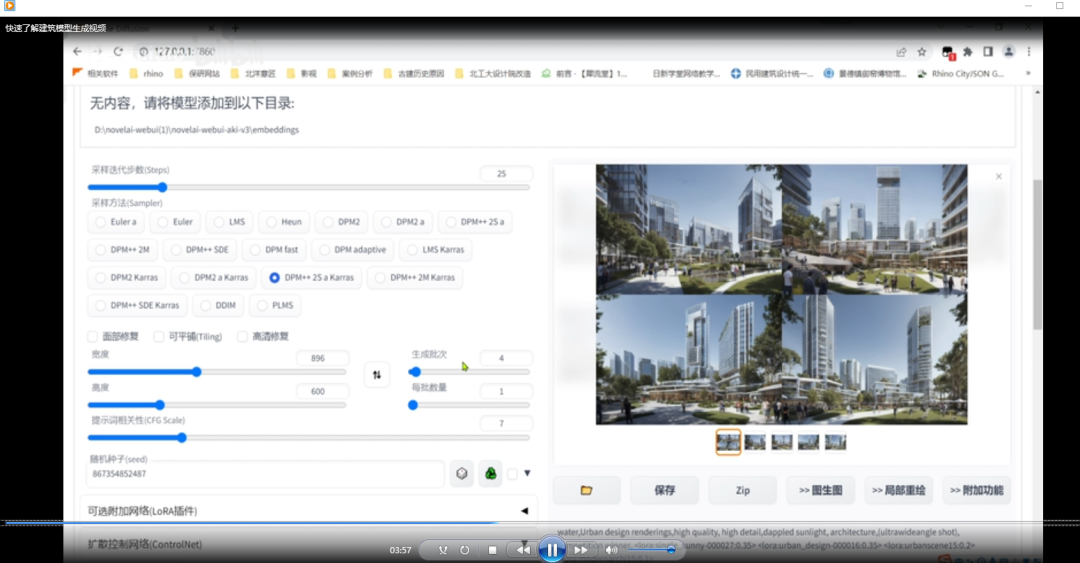Click the green recycle reuse-seed icon

490,474
